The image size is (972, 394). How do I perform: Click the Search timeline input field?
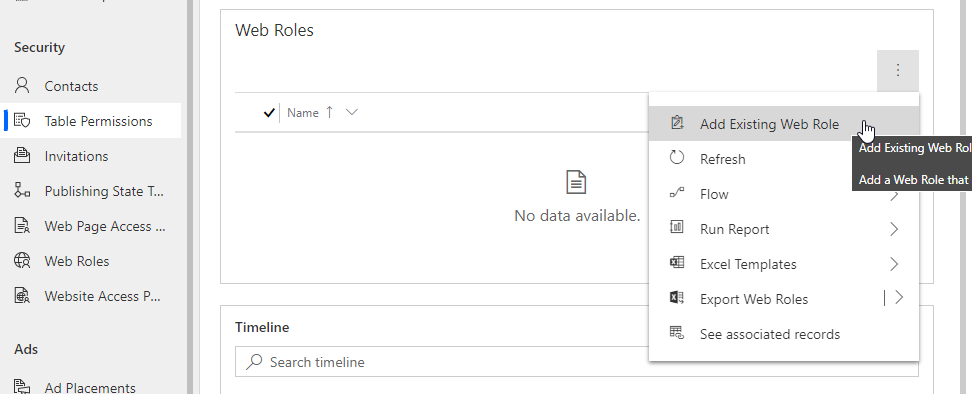click(577, 362)
